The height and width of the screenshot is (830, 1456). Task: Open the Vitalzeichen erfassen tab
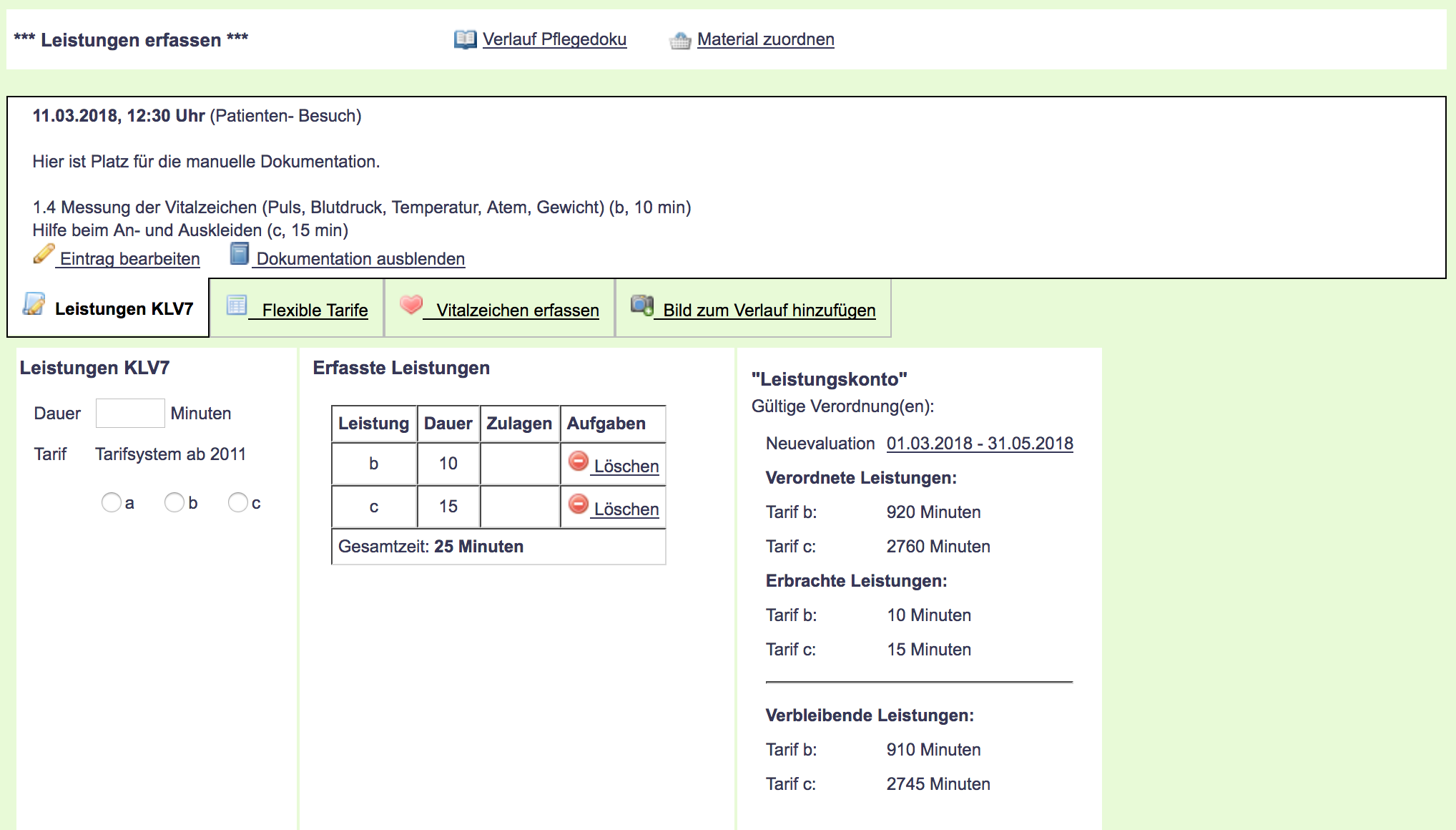pos(518,311)
